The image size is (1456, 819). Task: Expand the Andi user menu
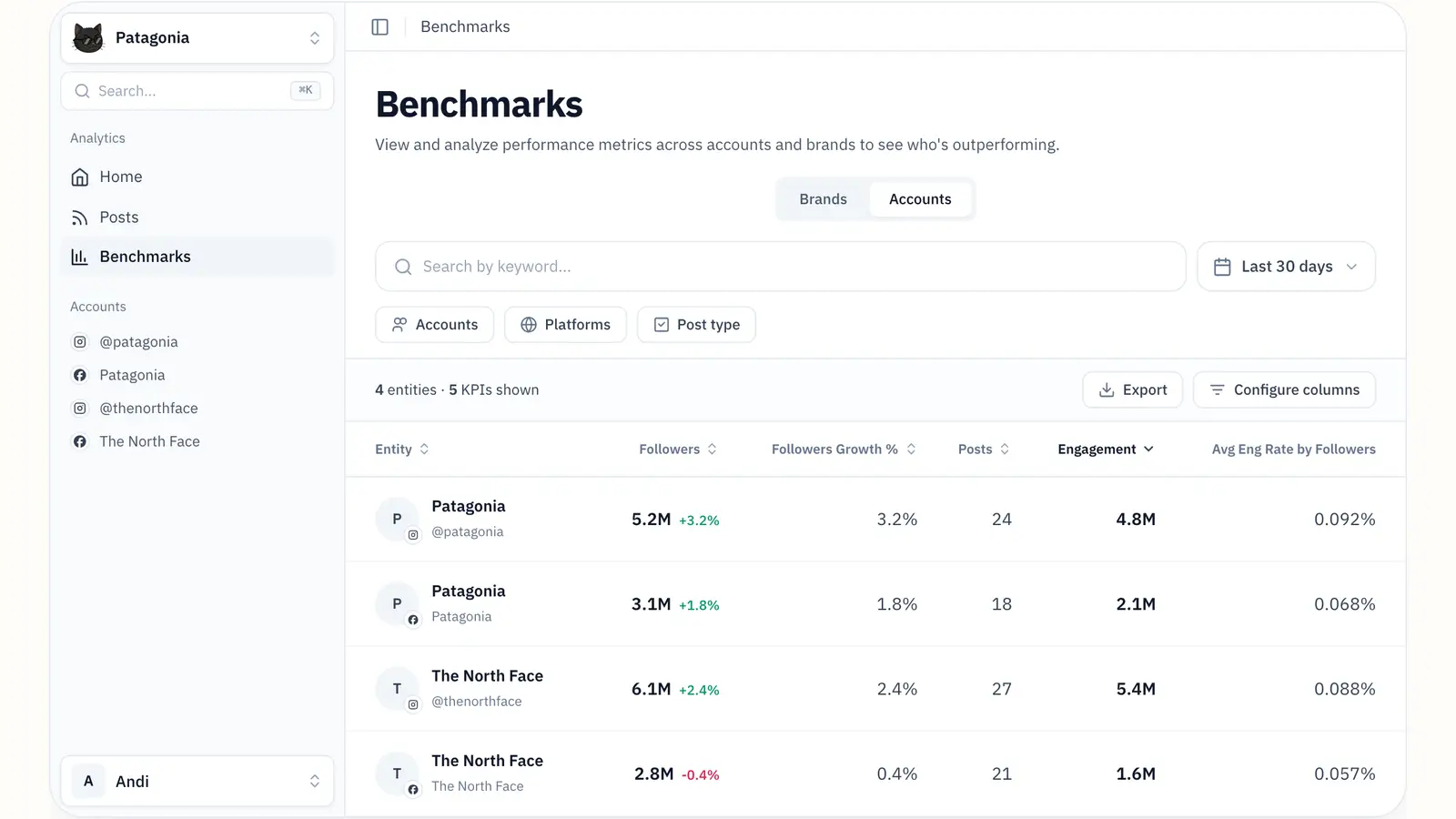coord(197,781)
